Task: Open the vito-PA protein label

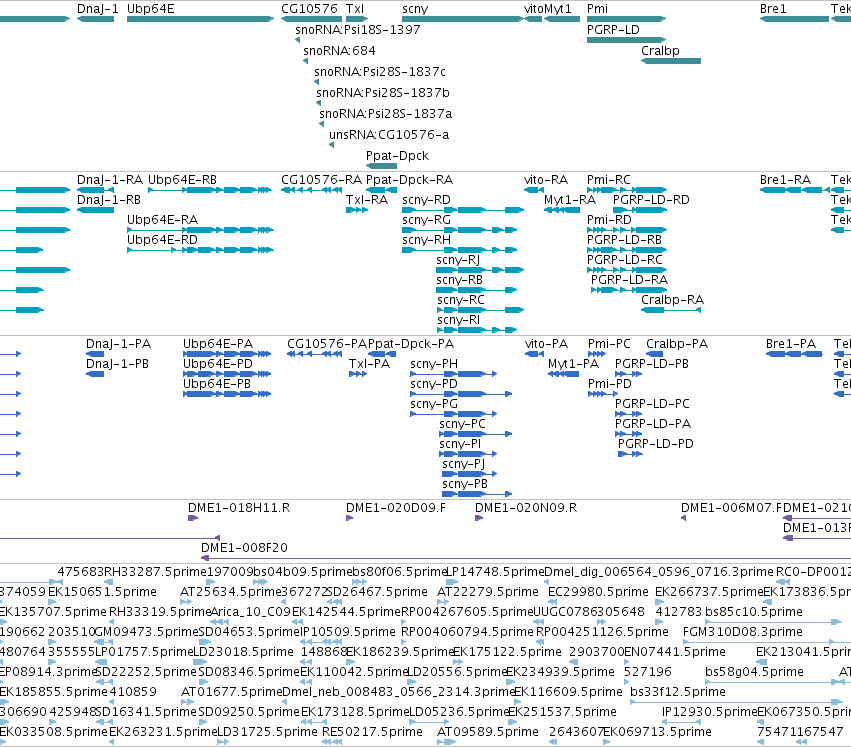Action: pyautogui.click(x=546, y=344)
